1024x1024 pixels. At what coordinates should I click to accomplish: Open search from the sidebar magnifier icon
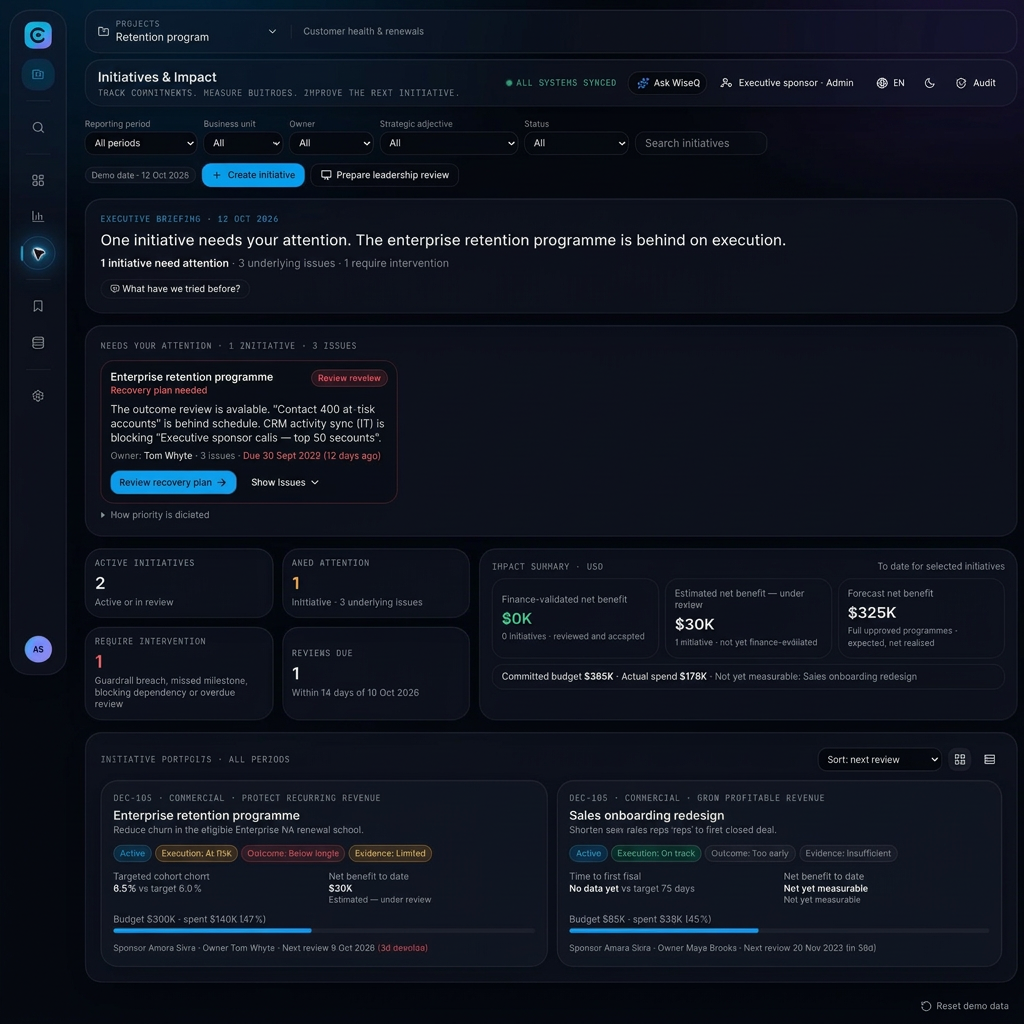click(x=38, y=127)
